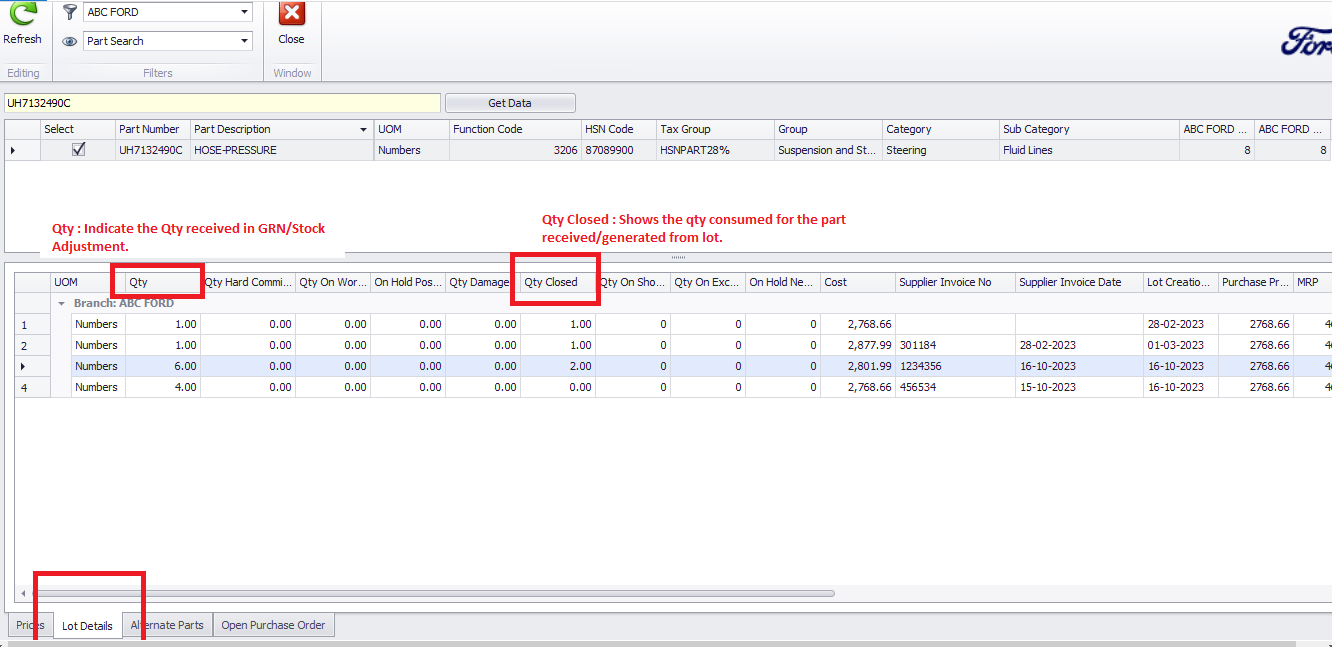Image resolution: width=1332 pixels, height=647 pixels.
Task: Open Part Description column filter arrow
Action: pyautogui.click(x=363, y=130)
